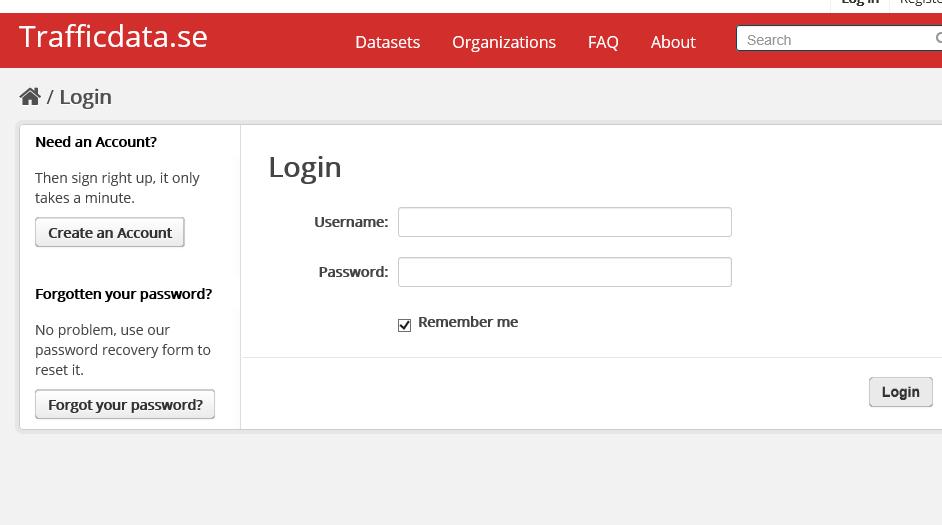
Task: Select the Login breadcrumb text
Action: click(x=85, y=97)
